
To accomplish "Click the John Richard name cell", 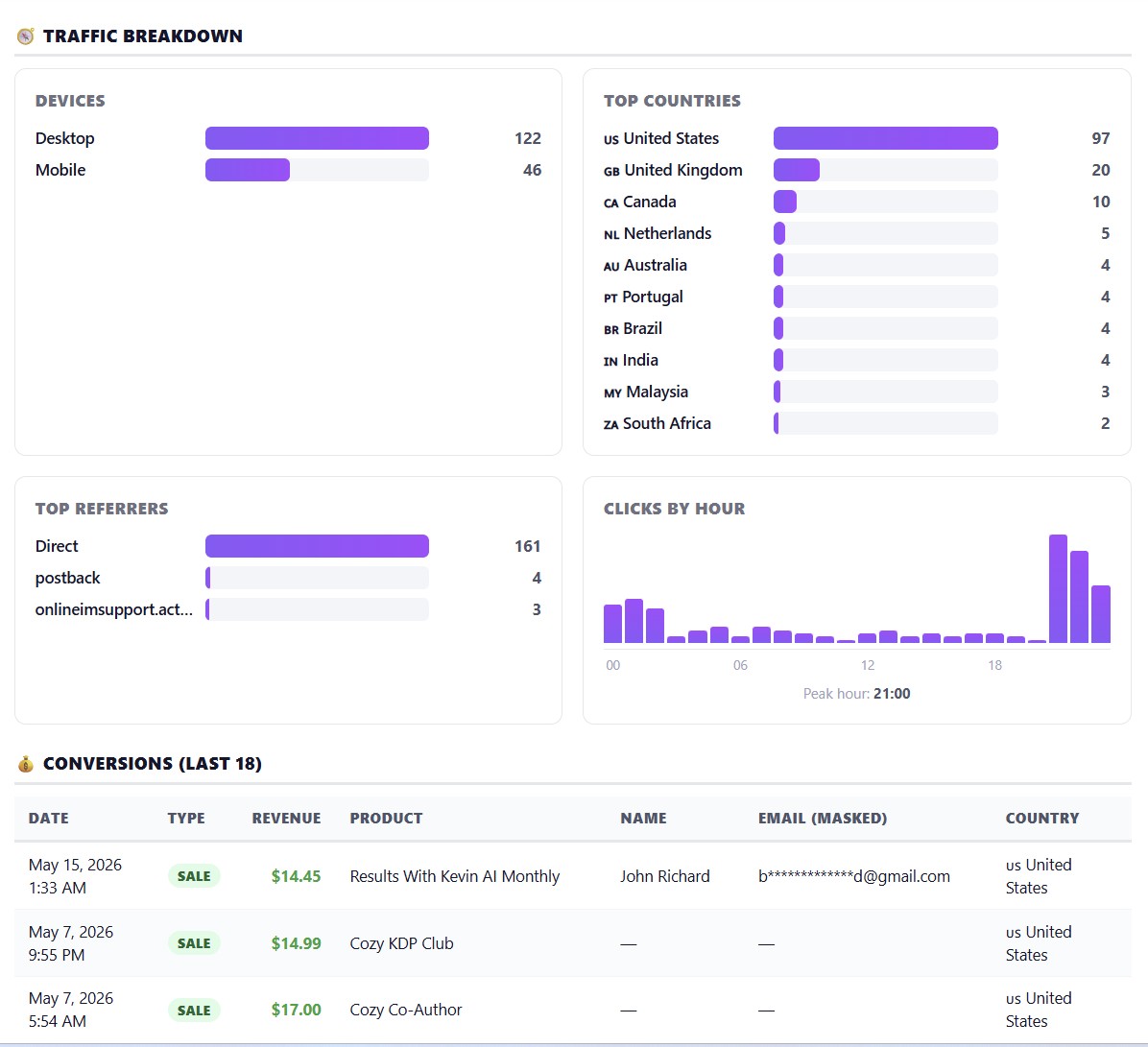I will 665,876.
